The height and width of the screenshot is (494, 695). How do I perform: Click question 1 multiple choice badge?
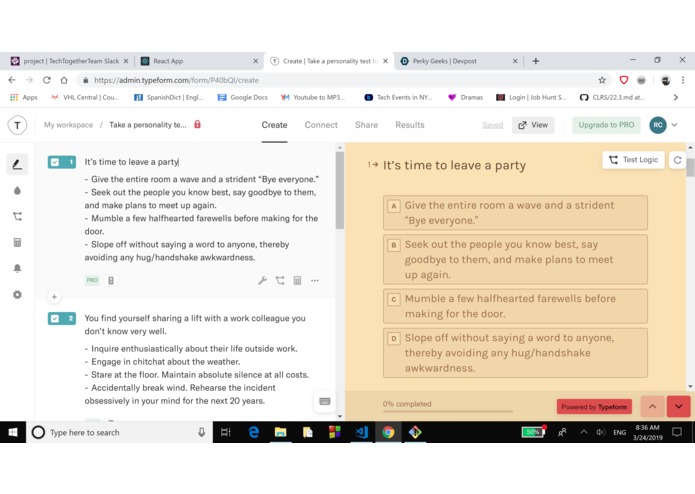coord(62,162)
